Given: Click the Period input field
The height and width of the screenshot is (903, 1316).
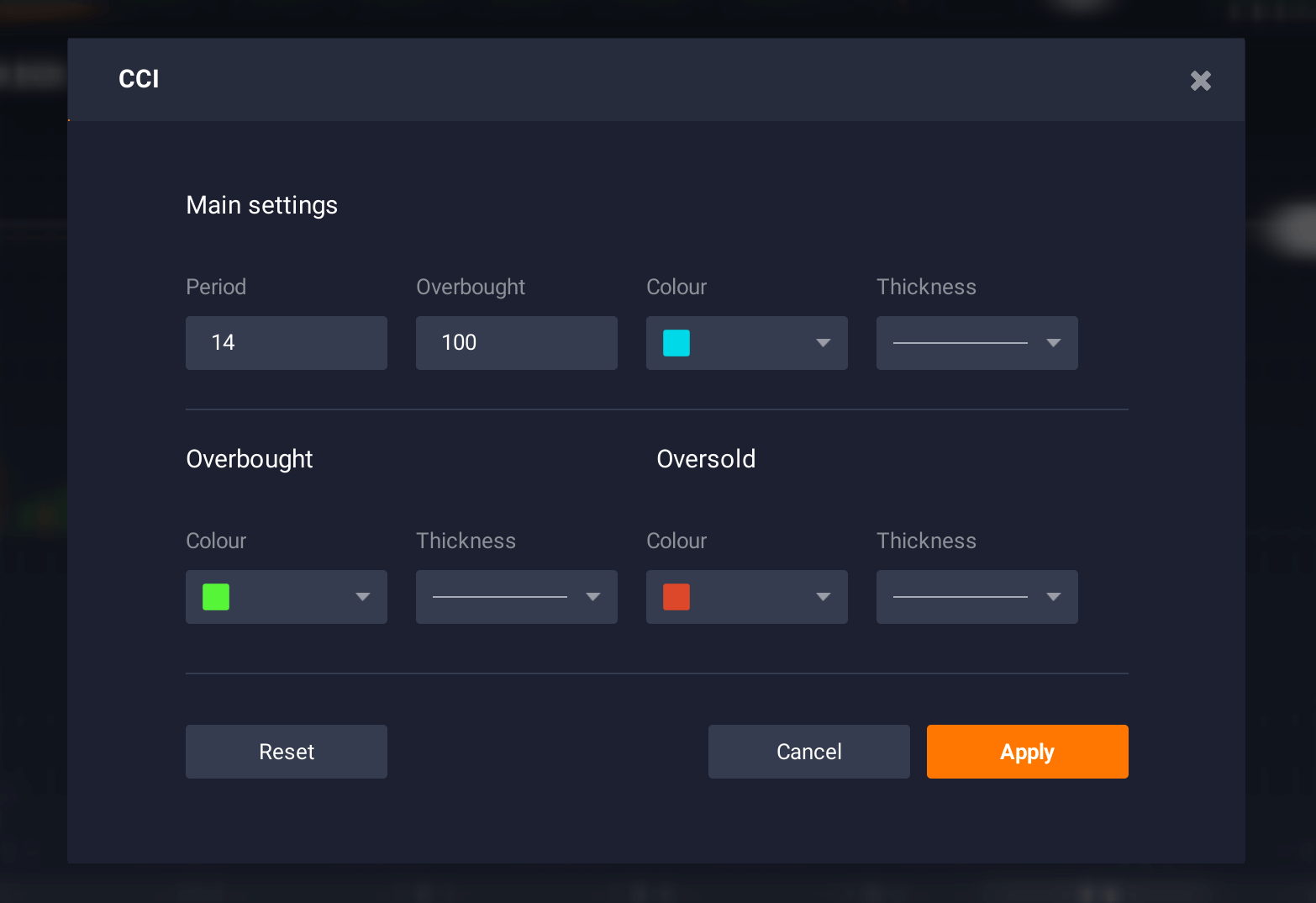Looking at the screenshot, I should [x=286, y=343].
